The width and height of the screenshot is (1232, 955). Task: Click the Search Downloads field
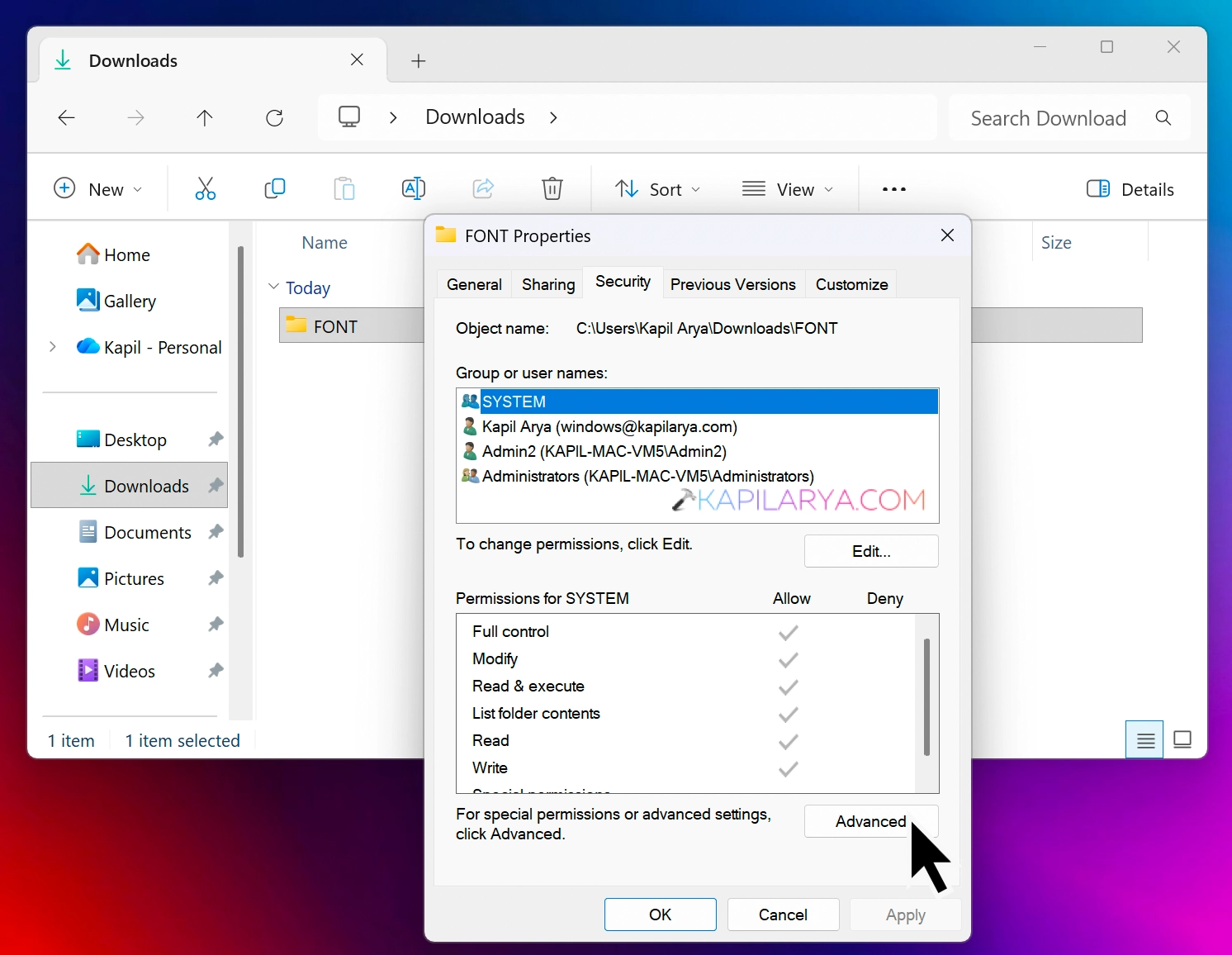pyautogui.click(x=1069, y=118)
